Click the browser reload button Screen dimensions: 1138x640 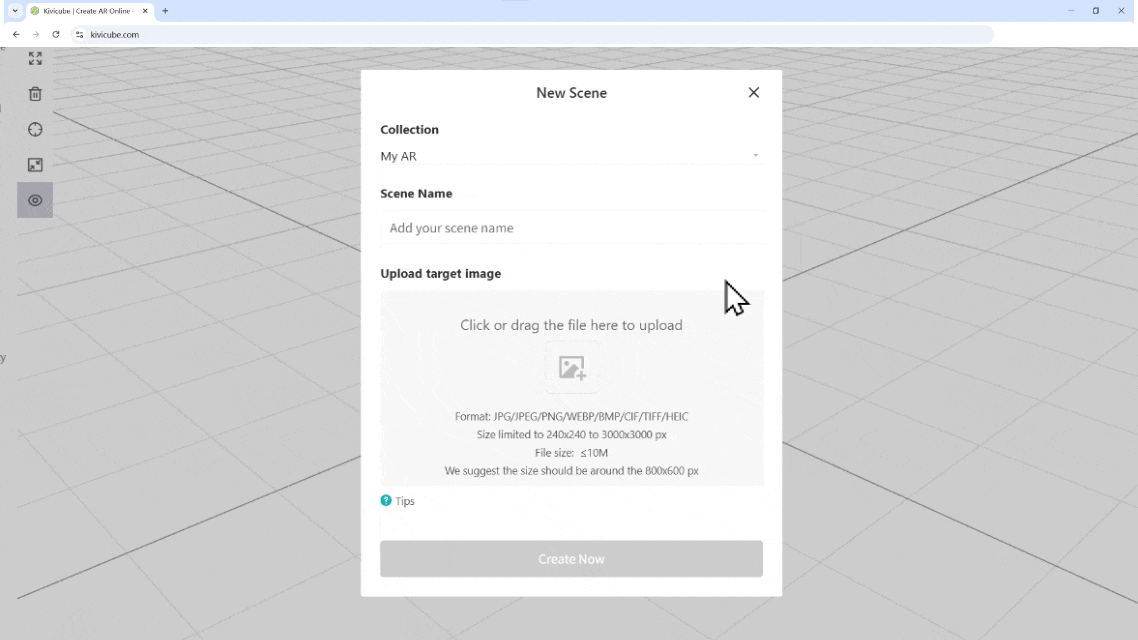(x=56, y=34)
